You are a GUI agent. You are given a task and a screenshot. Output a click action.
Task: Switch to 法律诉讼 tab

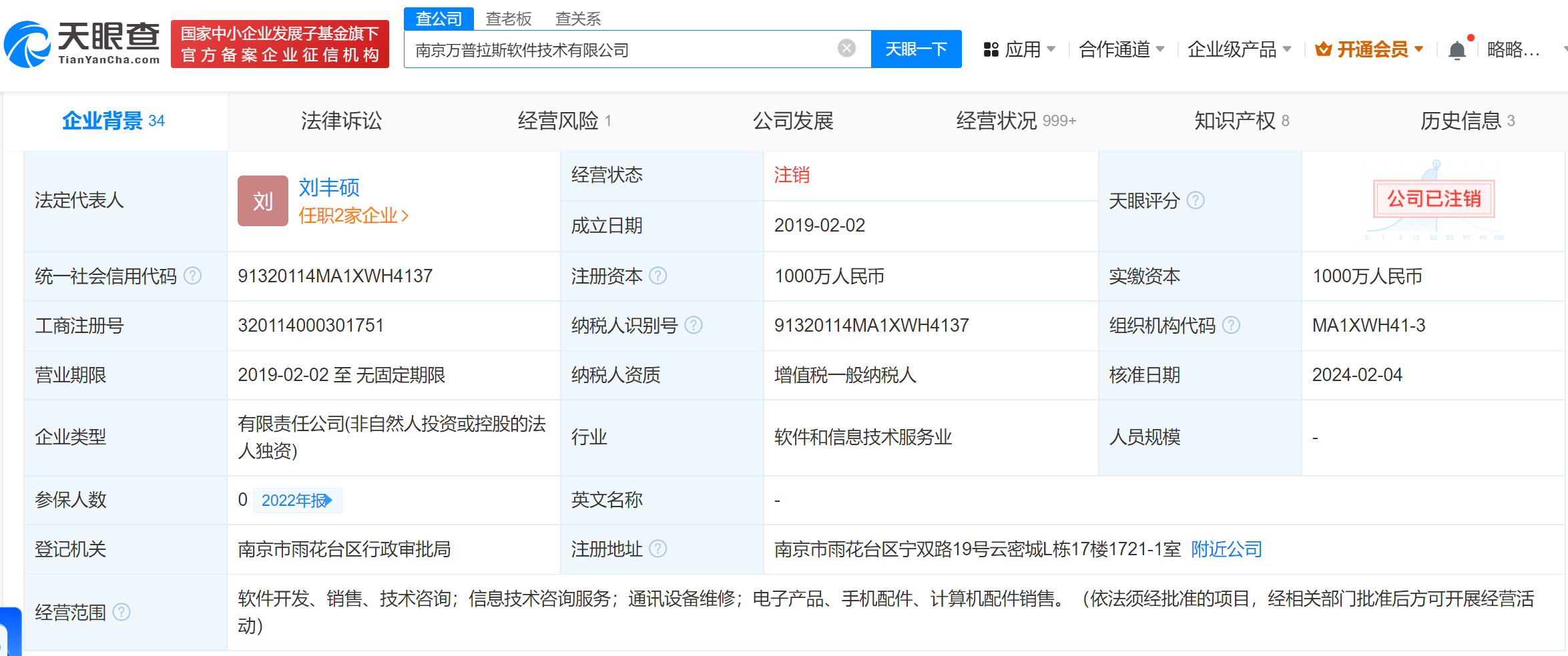342,121
